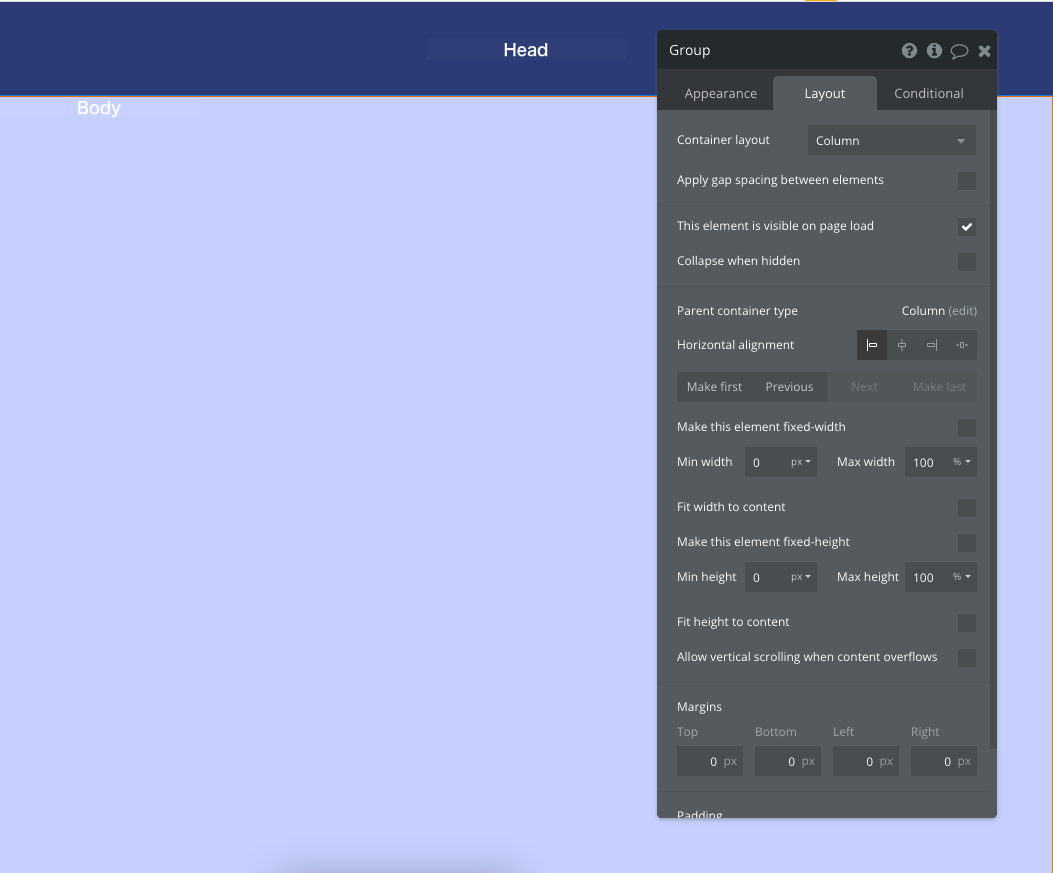Edit the Left margin field
1053x873 pixels.
(866, 762)
